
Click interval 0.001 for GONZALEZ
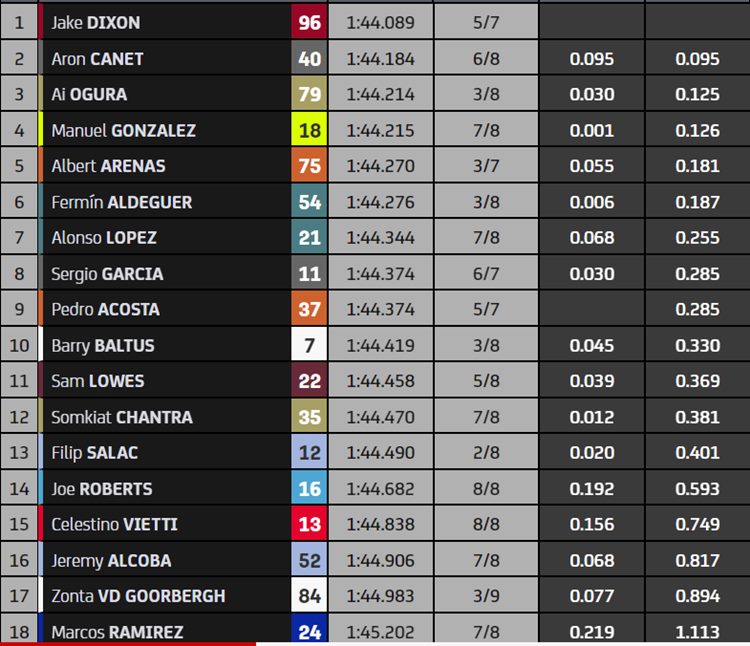[x=592, y=130]
